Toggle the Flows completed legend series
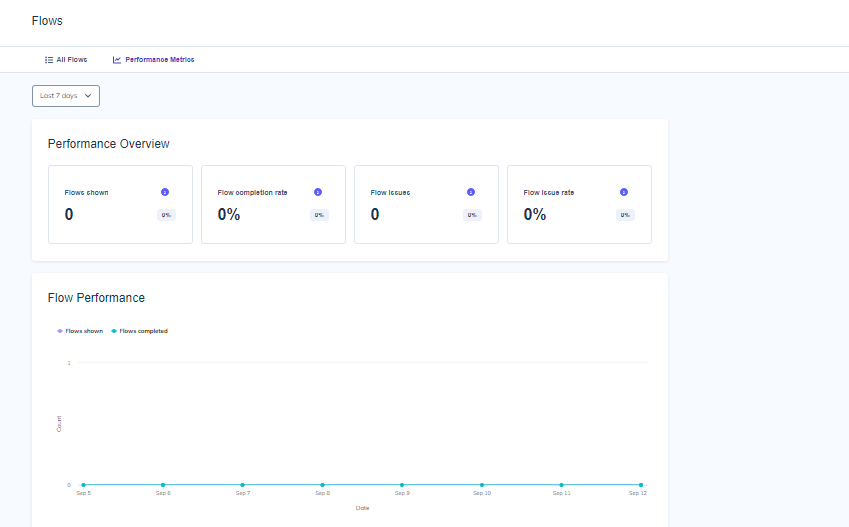This screenshot has width=849, height=527. [x=139, y=331]
